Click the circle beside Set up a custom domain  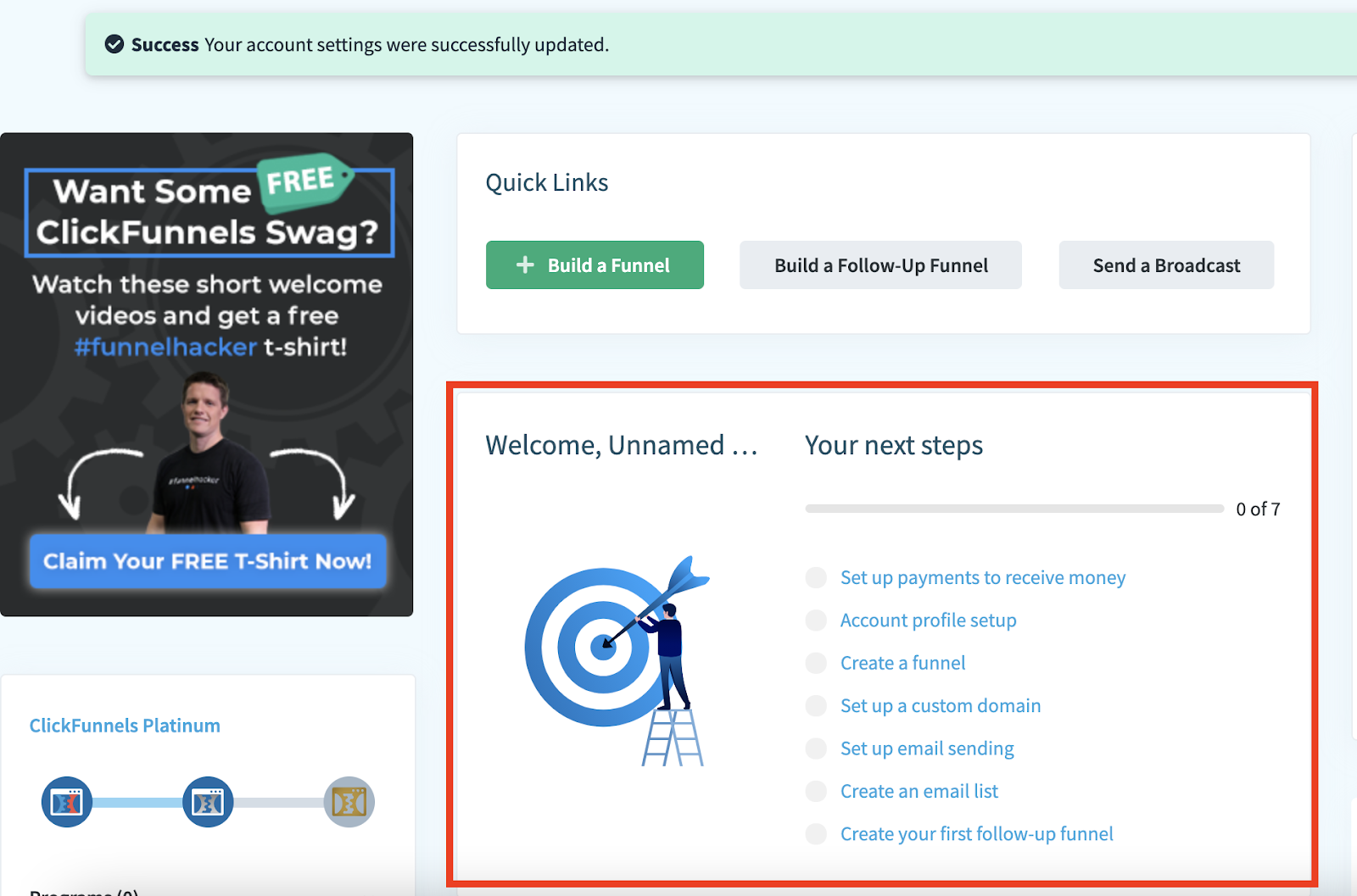[x=816, y=705]
